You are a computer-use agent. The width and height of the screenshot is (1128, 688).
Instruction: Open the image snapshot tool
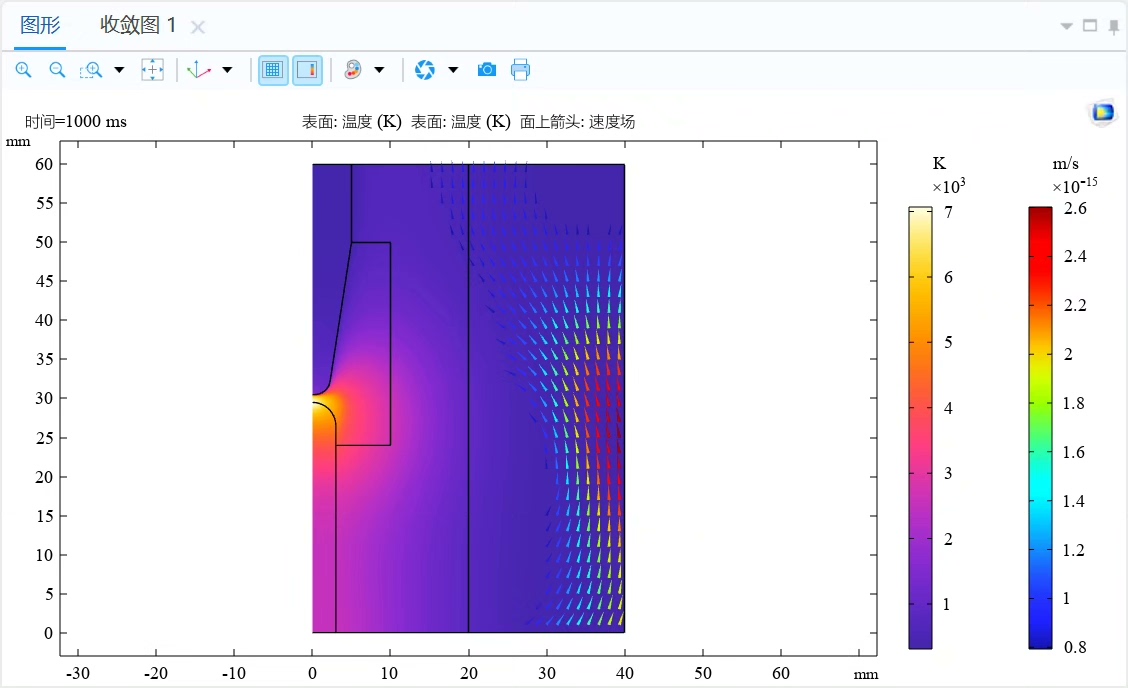pyautogui.click(x=425, y=69)
